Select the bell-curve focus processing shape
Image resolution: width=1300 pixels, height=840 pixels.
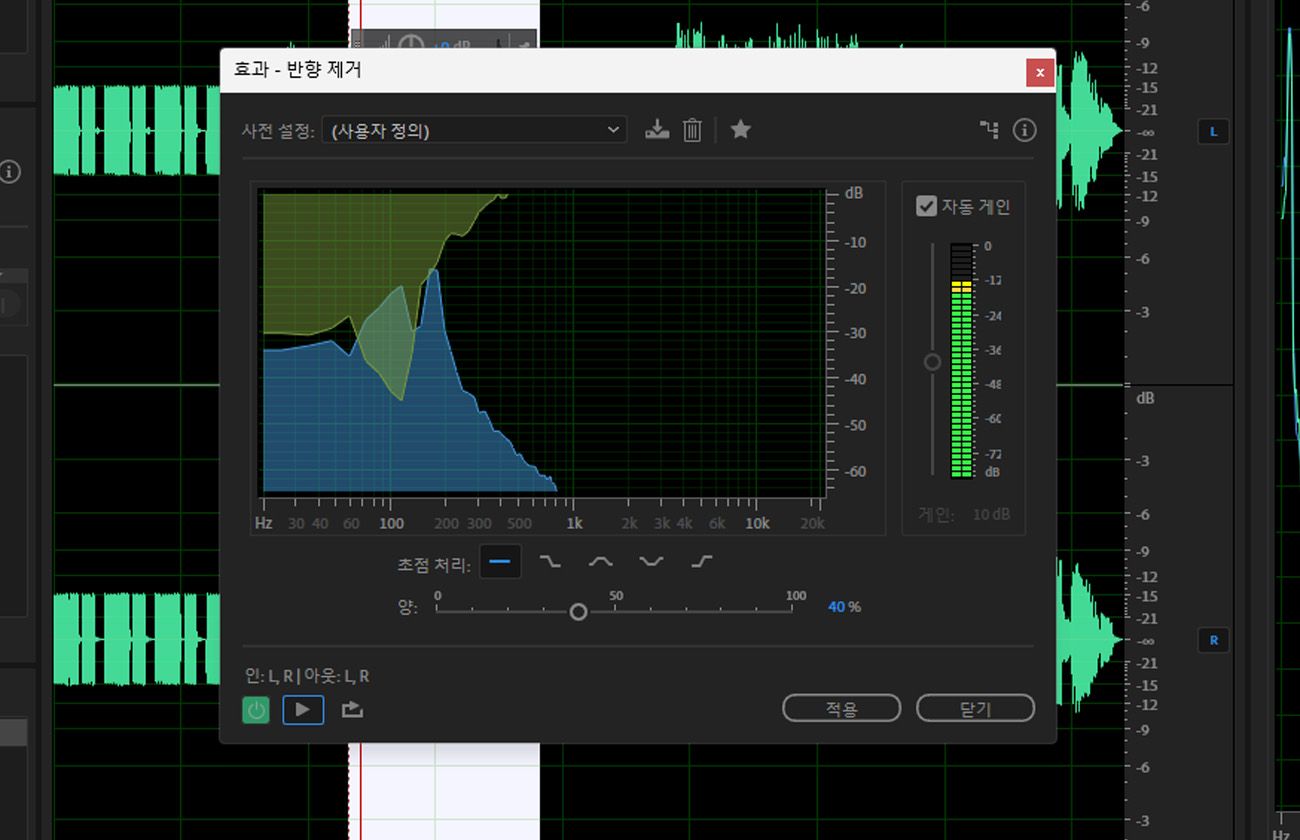pyautogui.click(x=601, y=561)
